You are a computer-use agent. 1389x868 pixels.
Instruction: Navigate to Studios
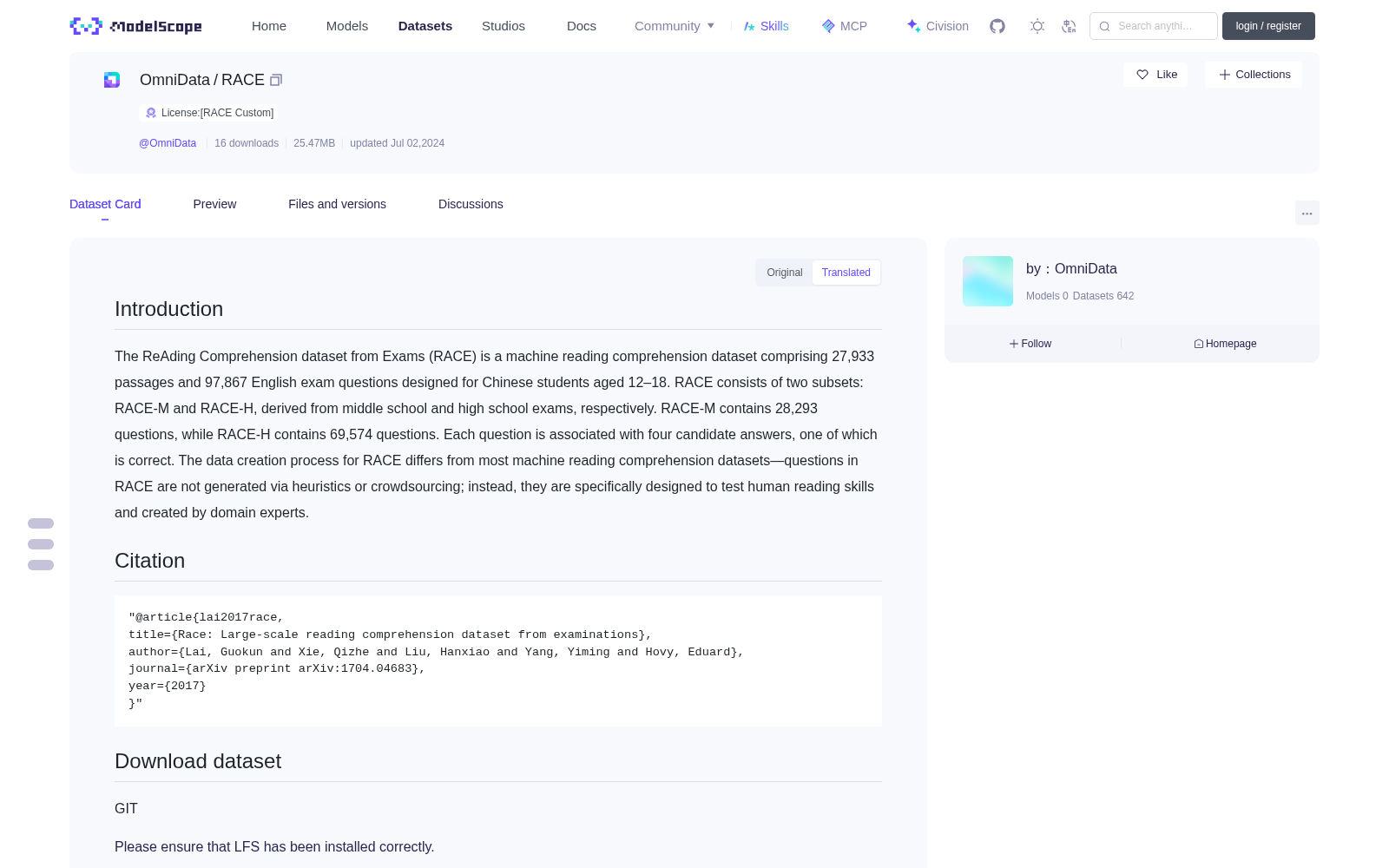point(504,26)
